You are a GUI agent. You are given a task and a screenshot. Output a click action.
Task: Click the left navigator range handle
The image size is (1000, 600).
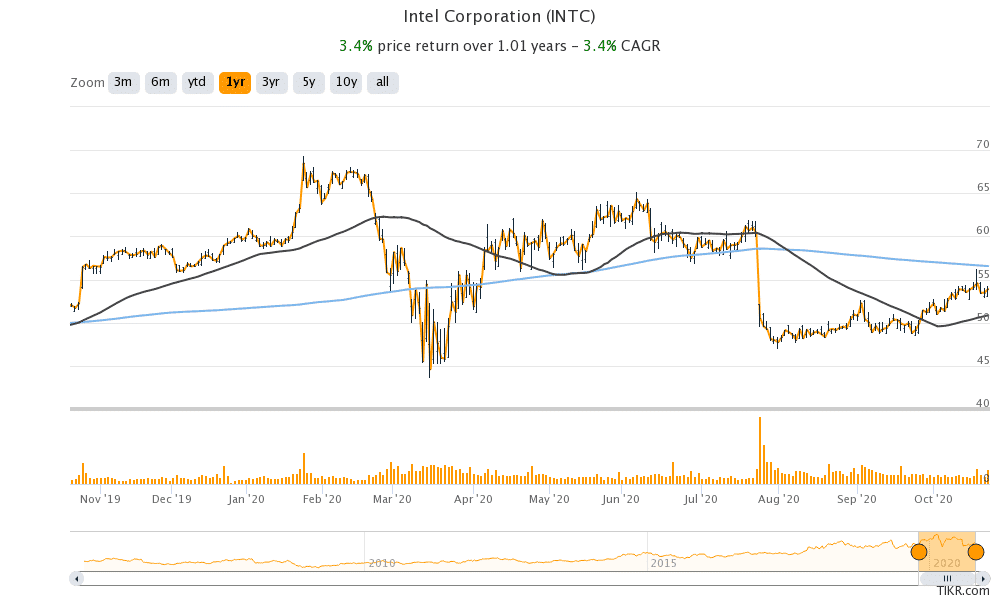pyautogui.click(x=919, y=552)
